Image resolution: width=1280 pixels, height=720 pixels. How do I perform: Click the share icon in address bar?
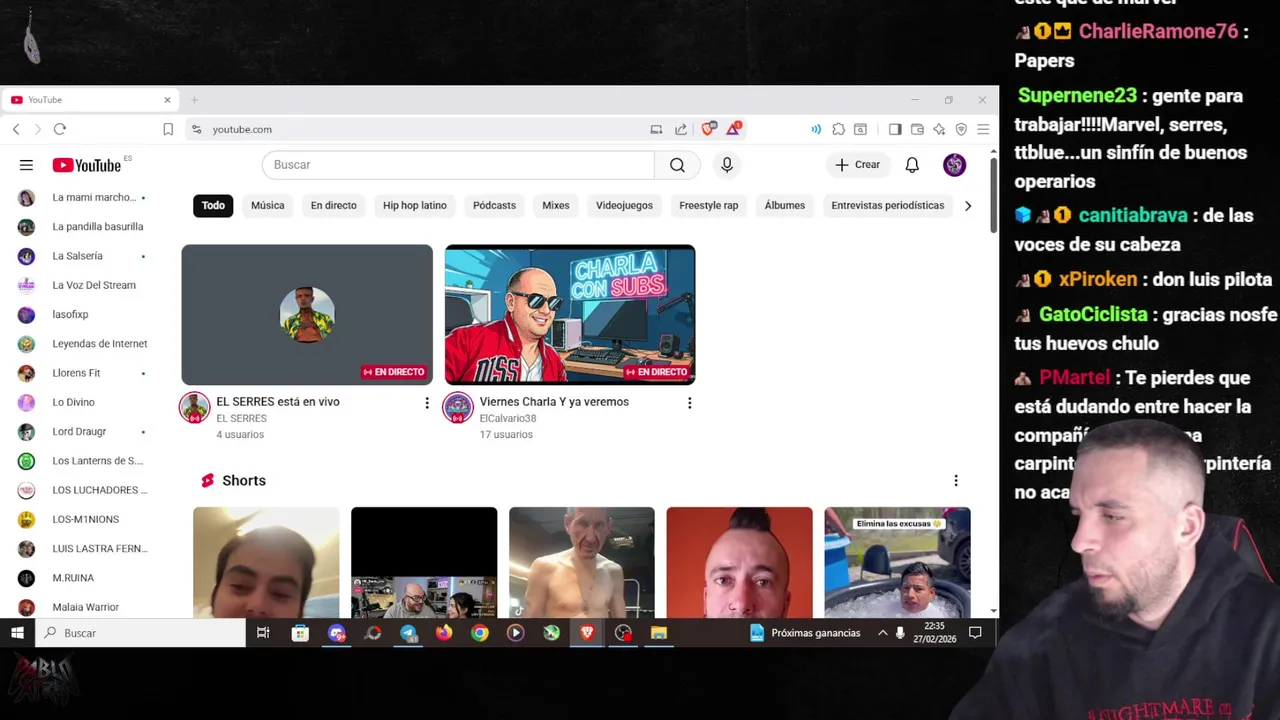pyautogui.click(x=681, y=129)
